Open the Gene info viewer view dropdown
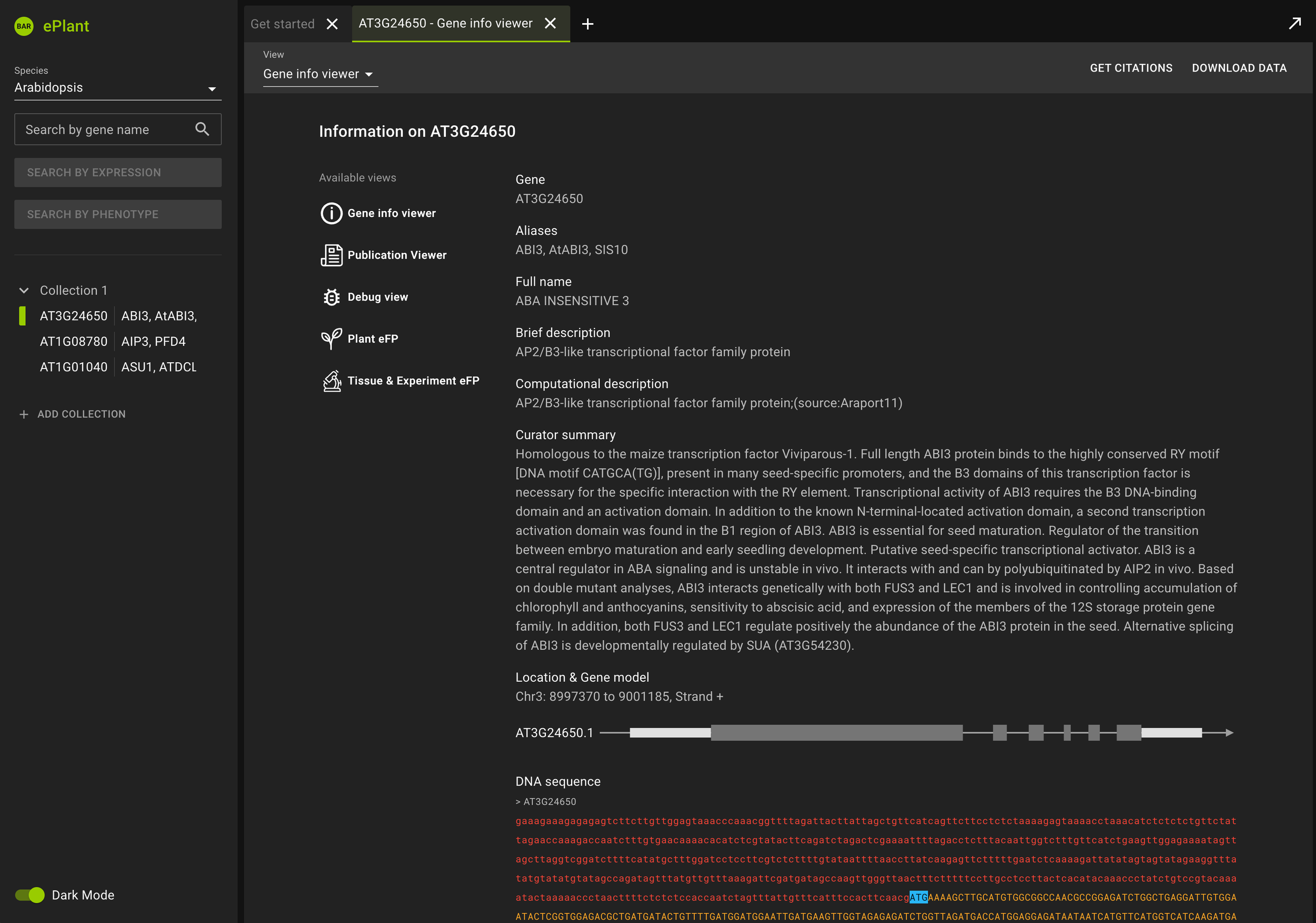This screenshot has width=1316, height=923. (x=319, y=75)
